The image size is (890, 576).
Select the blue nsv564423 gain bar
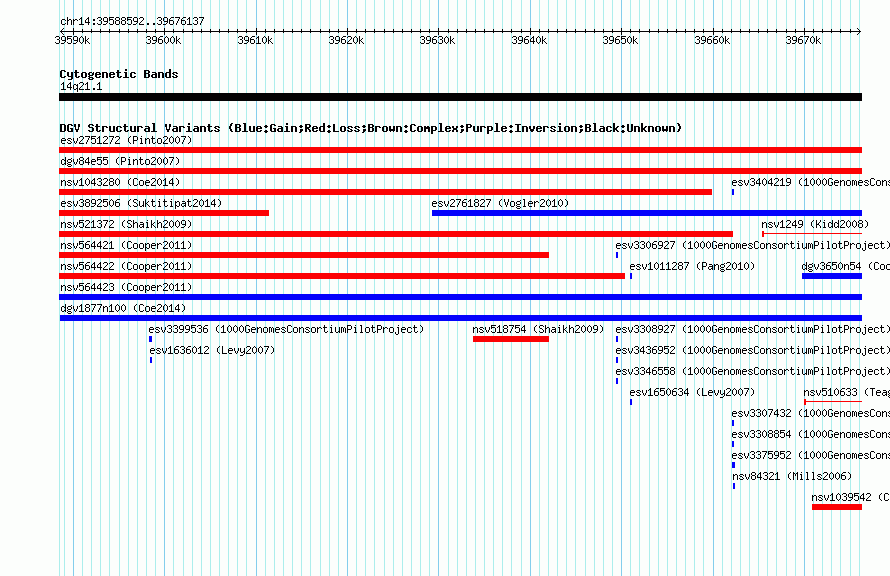[x=460, y=297]
